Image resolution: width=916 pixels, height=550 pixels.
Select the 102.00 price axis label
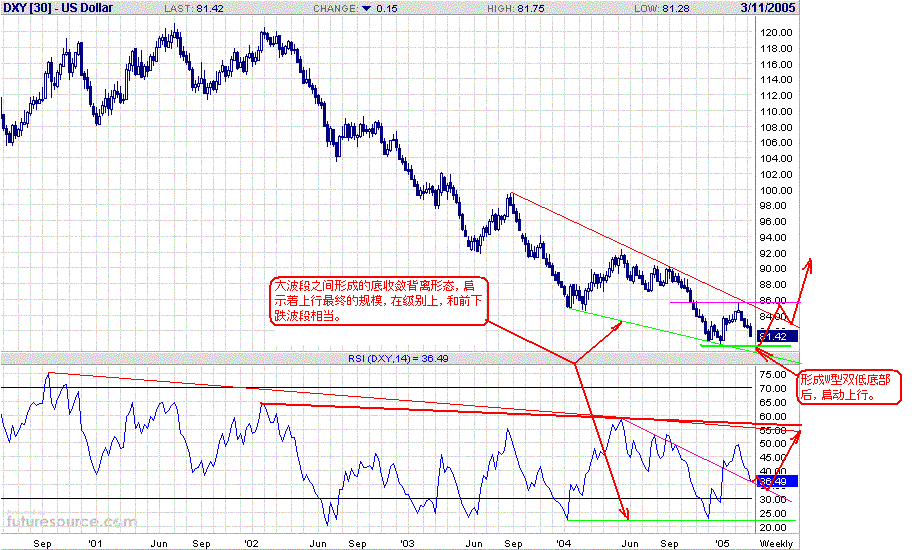point(776,174)
